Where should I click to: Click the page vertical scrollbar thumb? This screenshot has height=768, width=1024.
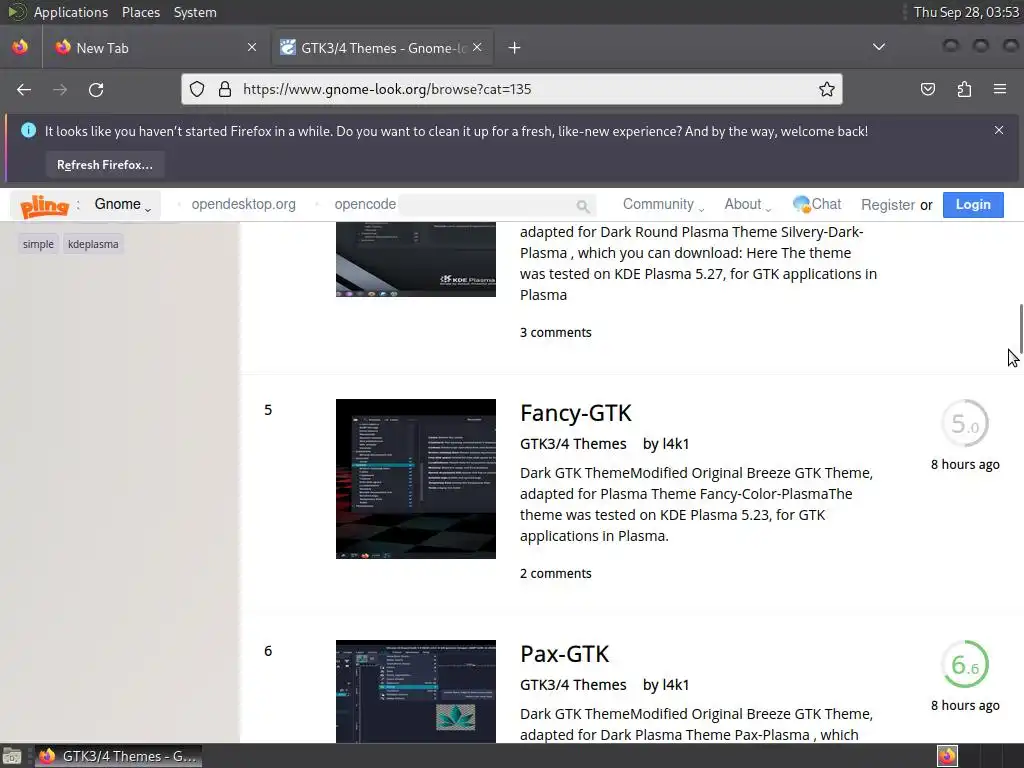(x=1020, y=328)
